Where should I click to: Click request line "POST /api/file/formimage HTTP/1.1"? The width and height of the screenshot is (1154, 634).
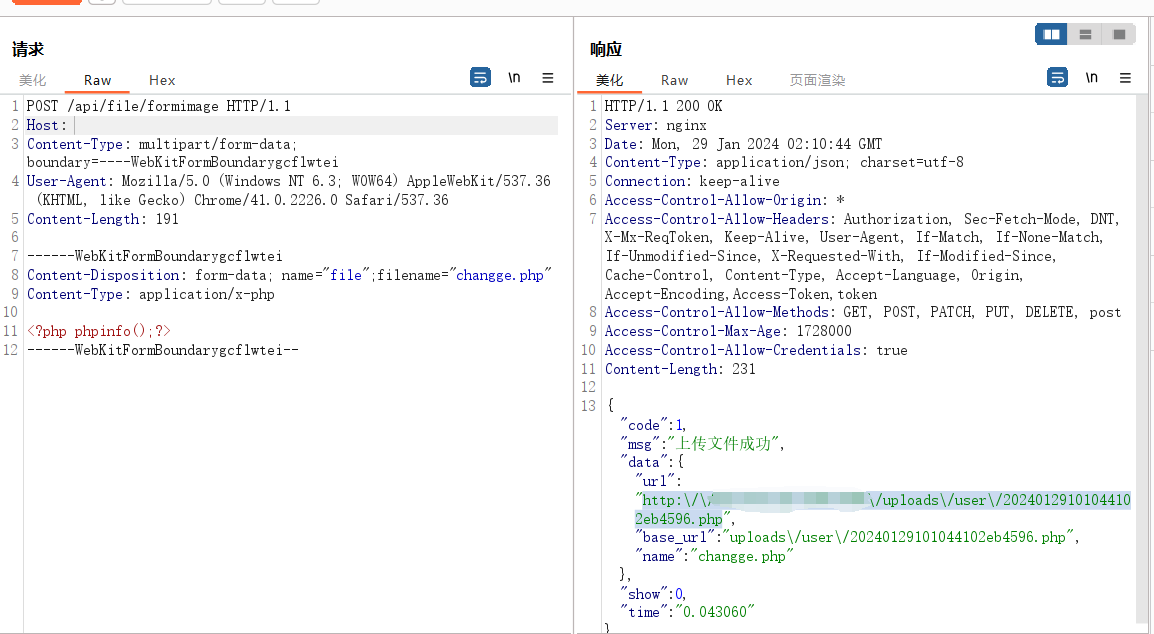(x=159, y=106)
